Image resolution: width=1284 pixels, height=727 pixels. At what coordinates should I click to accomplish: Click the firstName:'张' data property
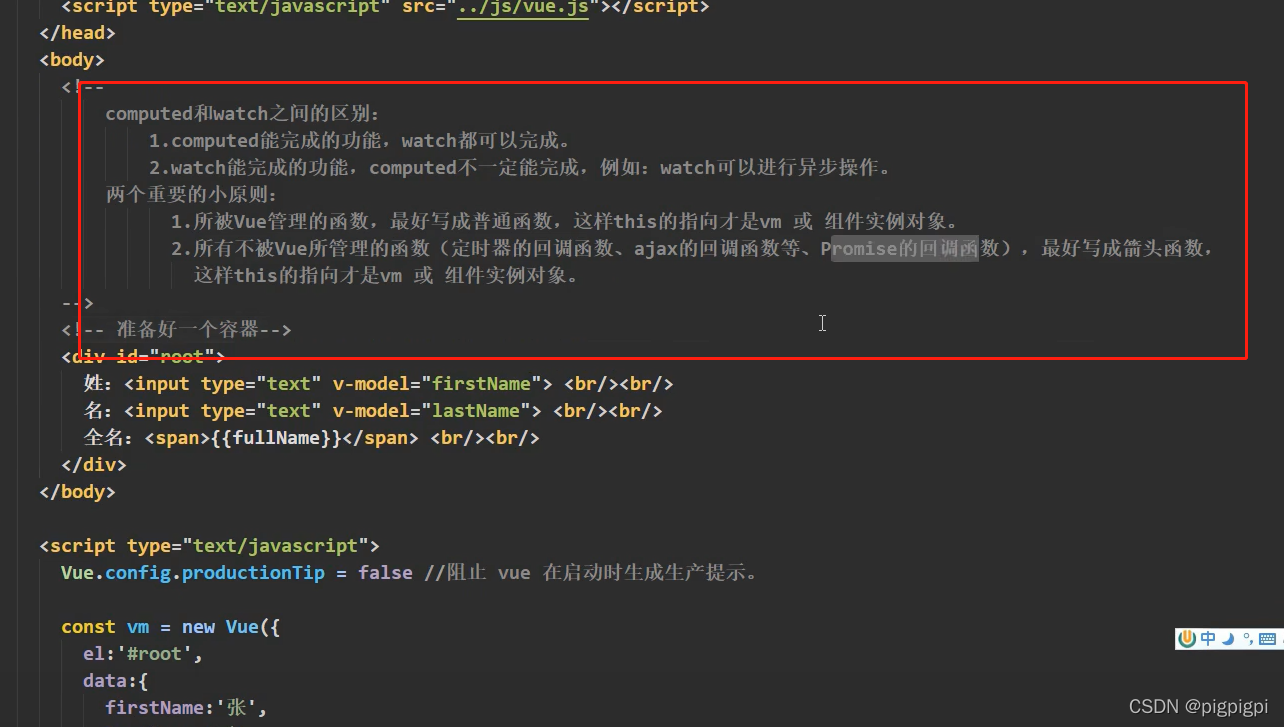pyautogui.click(x=187, y=708)
